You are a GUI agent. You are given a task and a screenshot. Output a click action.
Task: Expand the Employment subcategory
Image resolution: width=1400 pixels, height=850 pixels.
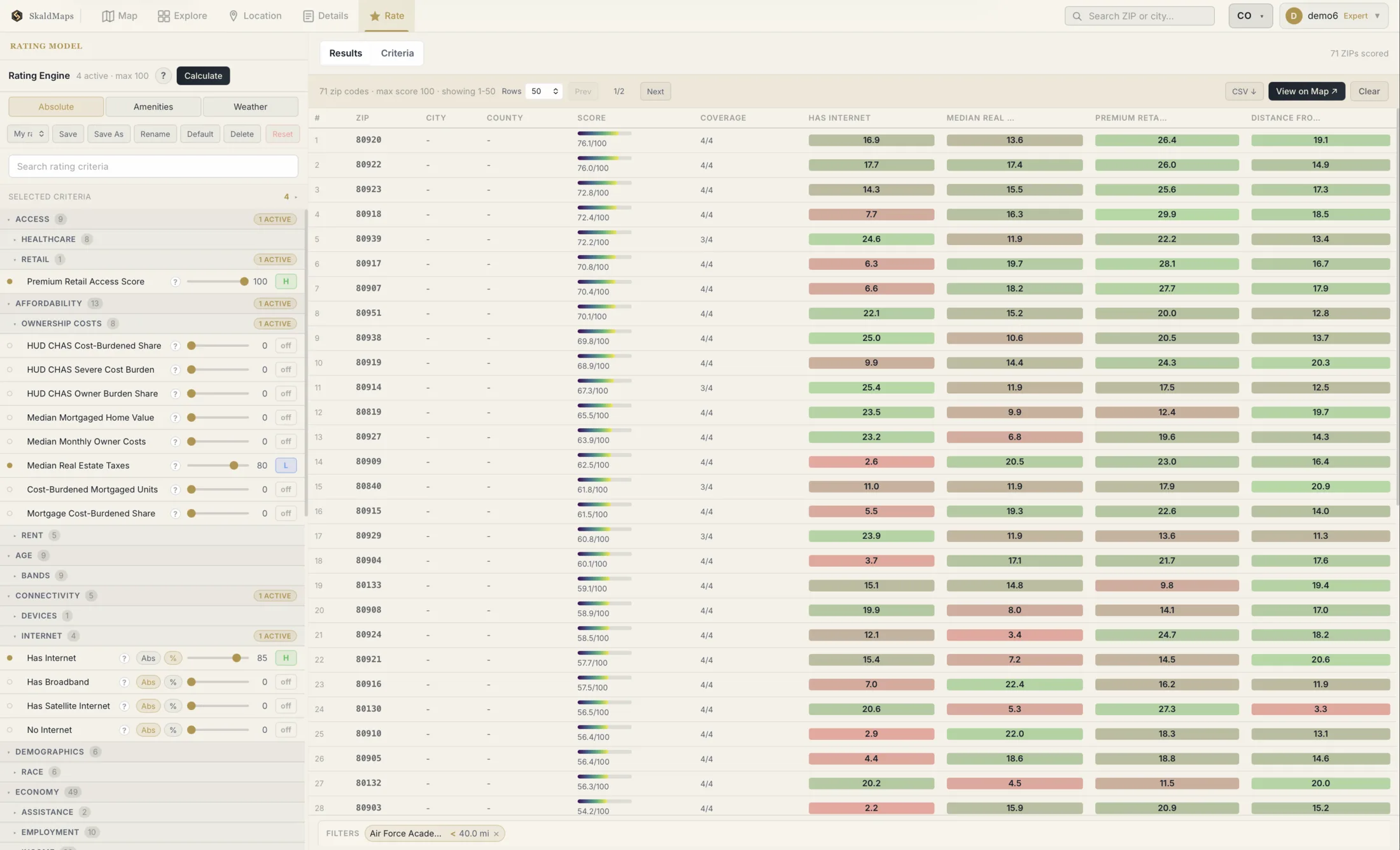coord(50,833)
